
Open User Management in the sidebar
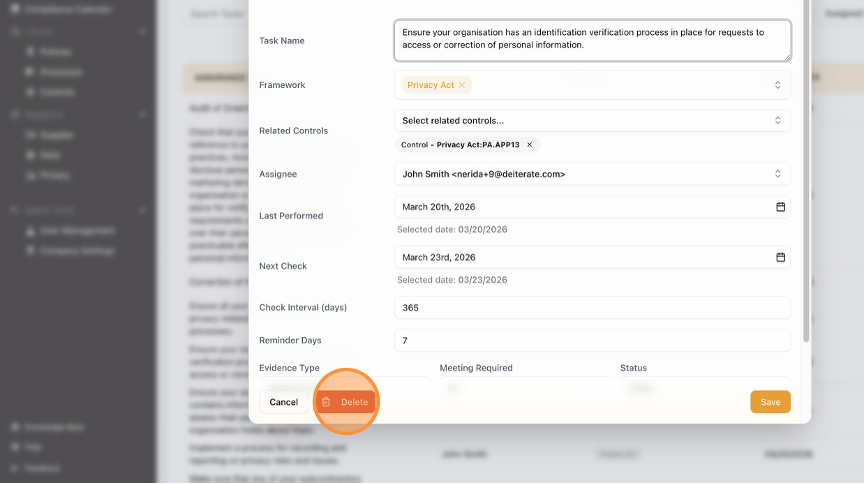coord(78,231)
